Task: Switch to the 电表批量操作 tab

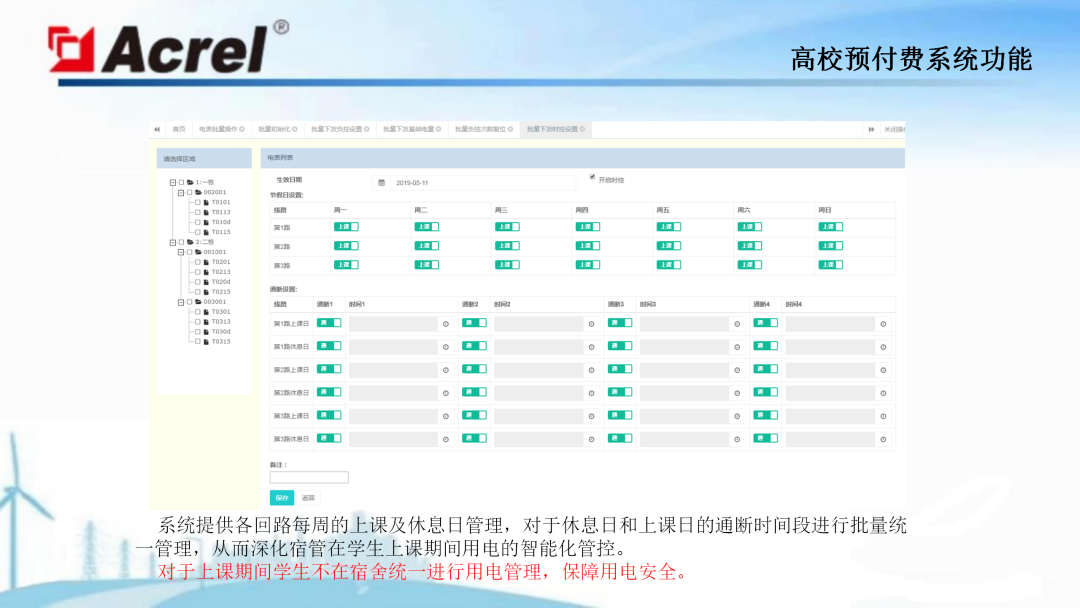Action: 218,127
